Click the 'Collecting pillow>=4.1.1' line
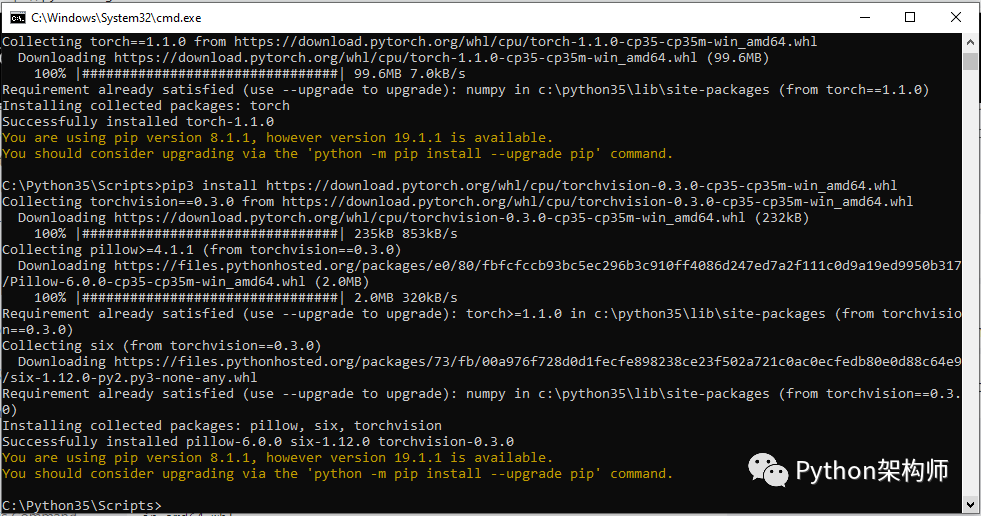This screenshot has width=981, height=516. tap(201, 250)
